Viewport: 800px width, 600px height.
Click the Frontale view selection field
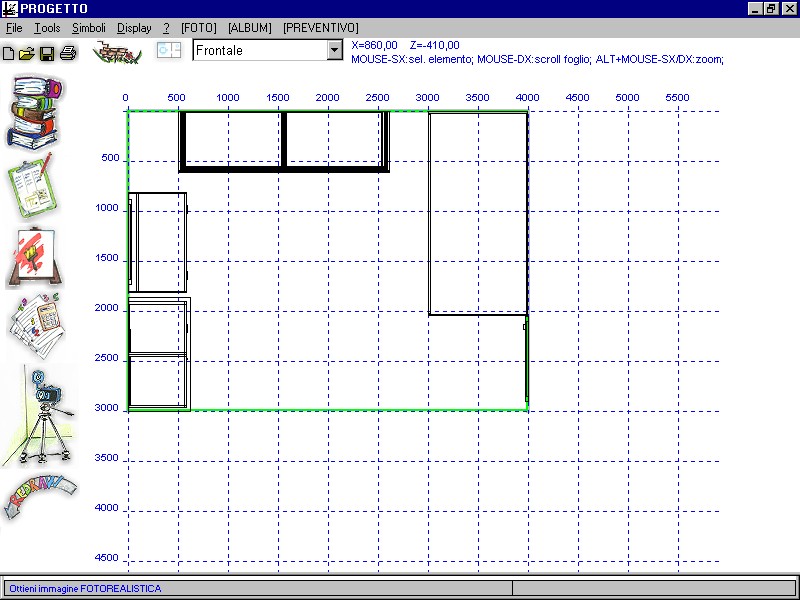[260, 50]
